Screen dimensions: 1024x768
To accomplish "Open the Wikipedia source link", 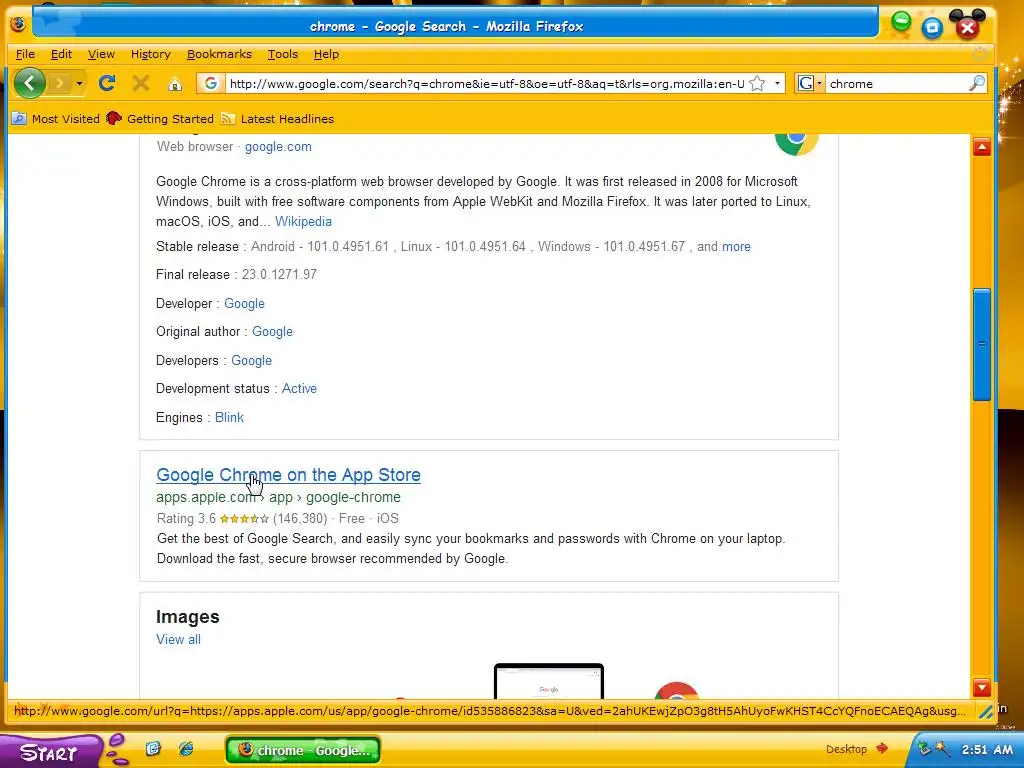I will tap(303, 221).
